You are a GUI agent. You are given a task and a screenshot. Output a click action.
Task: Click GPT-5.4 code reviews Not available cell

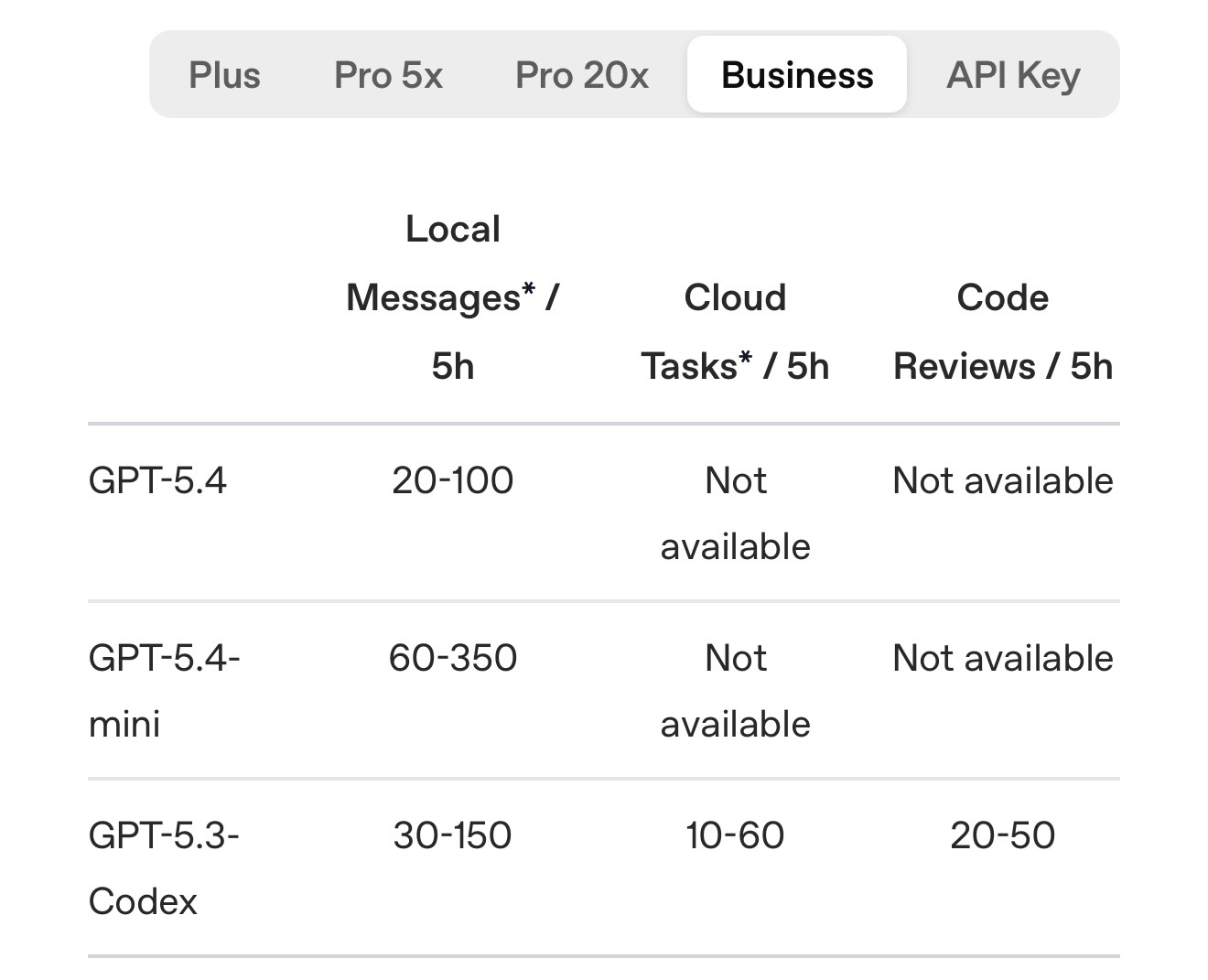1003,480
